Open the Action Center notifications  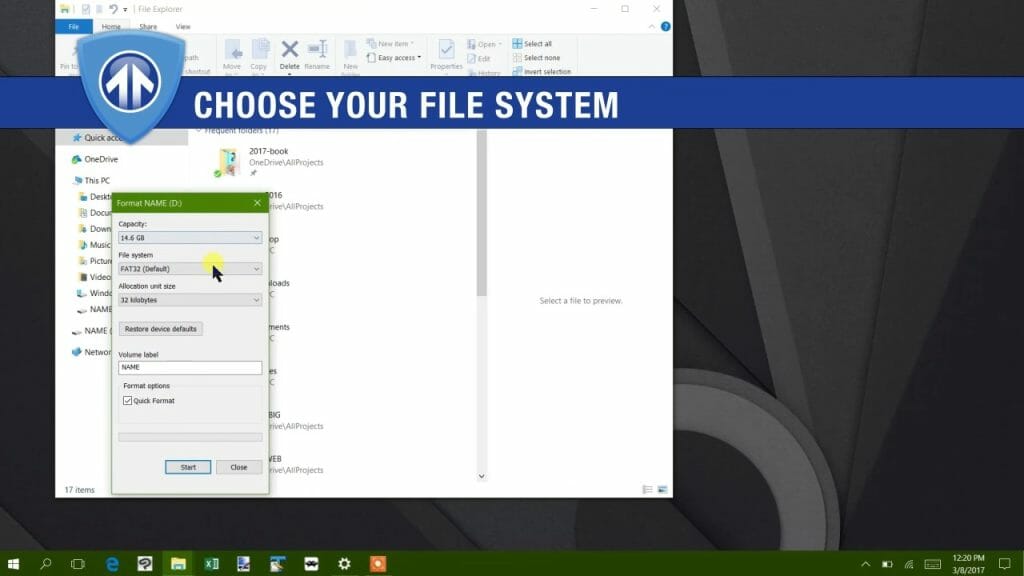[x=1005, y=564]
